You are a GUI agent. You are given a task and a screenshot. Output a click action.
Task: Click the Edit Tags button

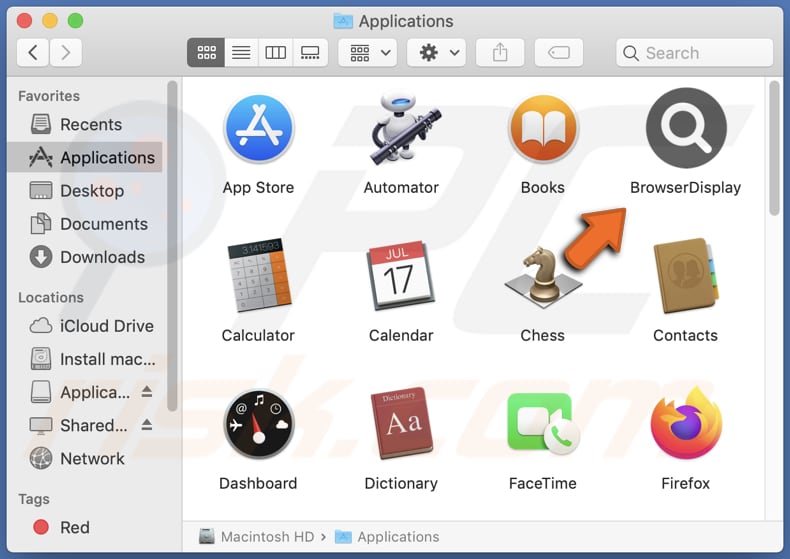(559, 52)
